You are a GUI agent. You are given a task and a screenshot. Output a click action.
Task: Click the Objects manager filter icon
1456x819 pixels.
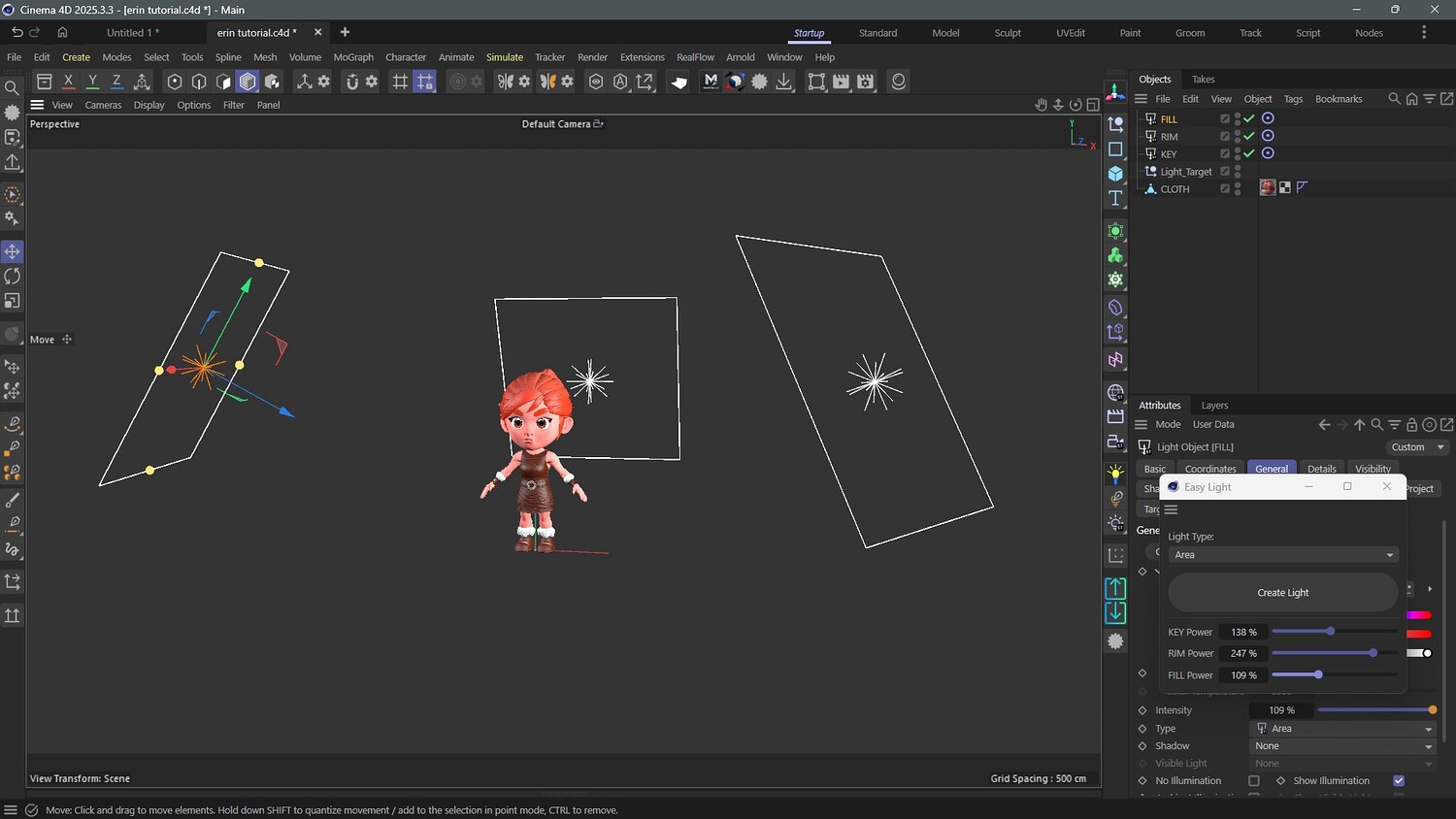(x=1430, y=99)
